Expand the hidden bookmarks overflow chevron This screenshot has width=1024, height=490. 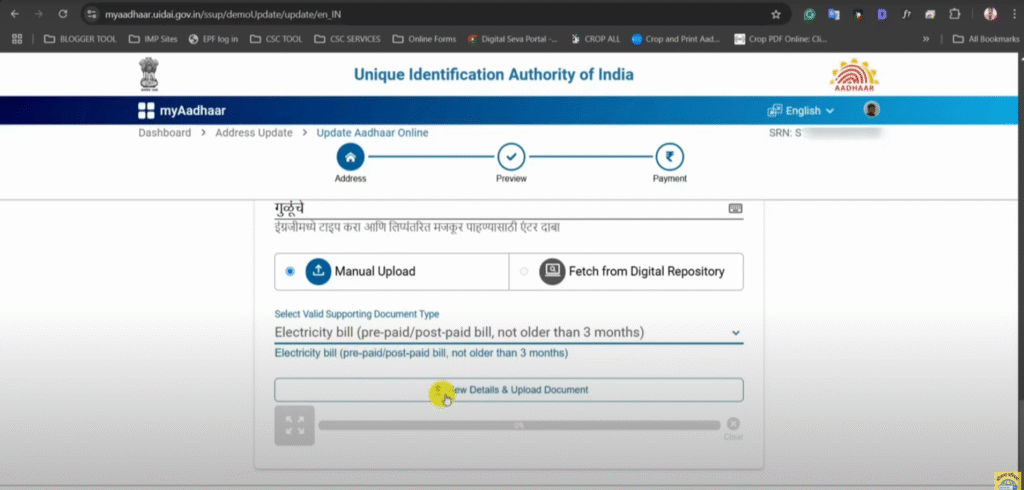click(x=926, y=39)
